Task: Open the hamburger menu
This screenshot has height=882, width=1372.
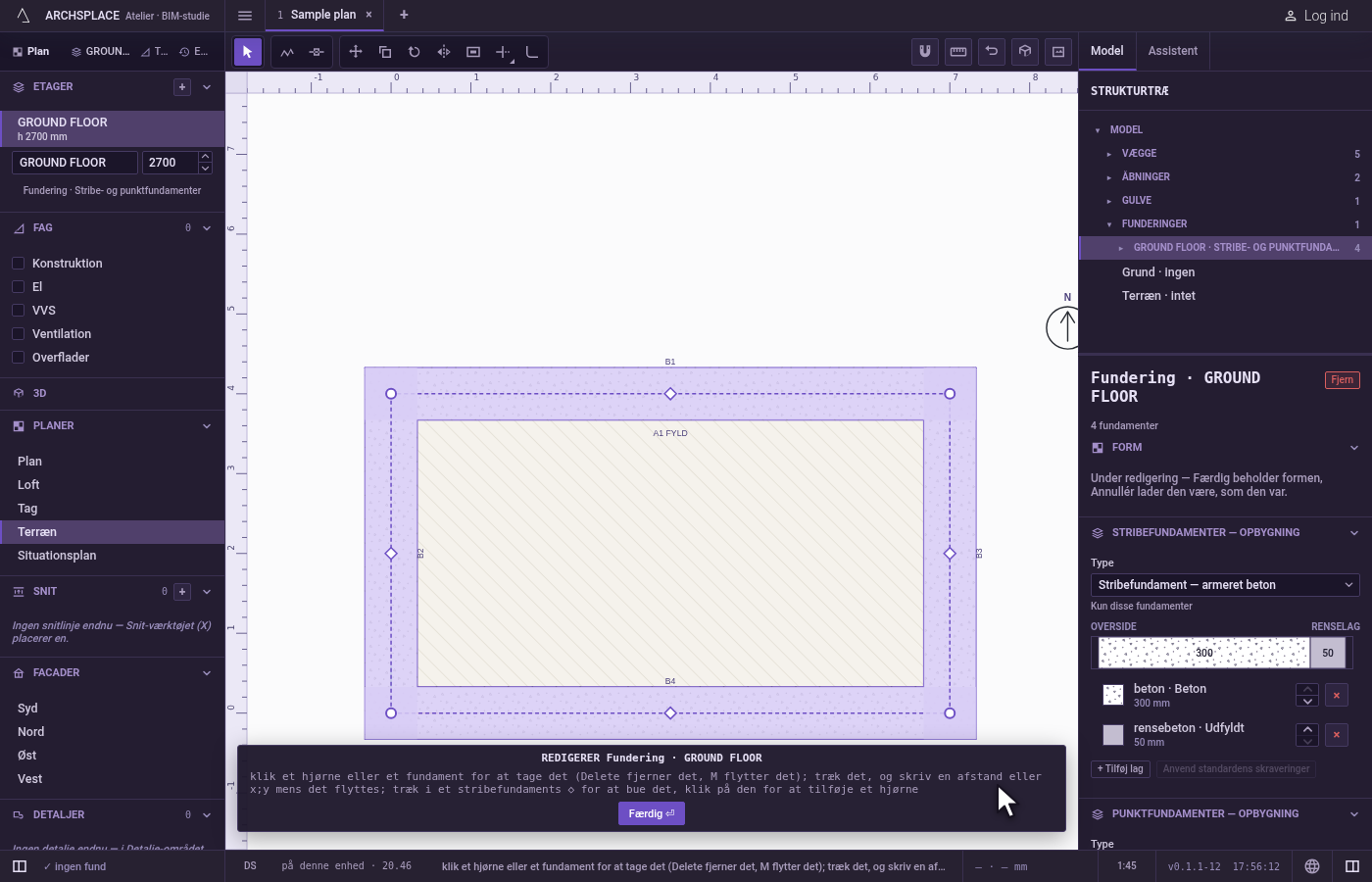Action: point(245,15)
